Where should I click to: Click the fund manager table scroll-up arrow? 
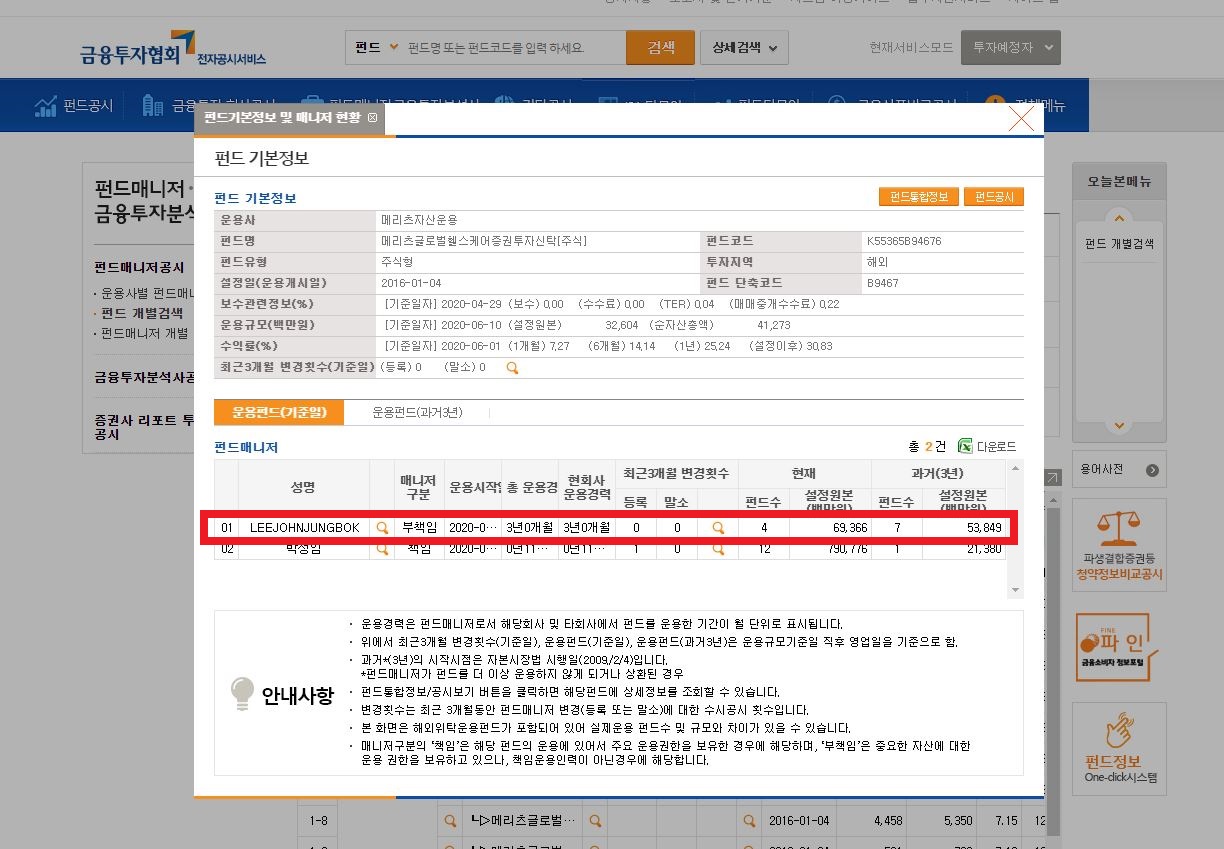point(1016,468)
